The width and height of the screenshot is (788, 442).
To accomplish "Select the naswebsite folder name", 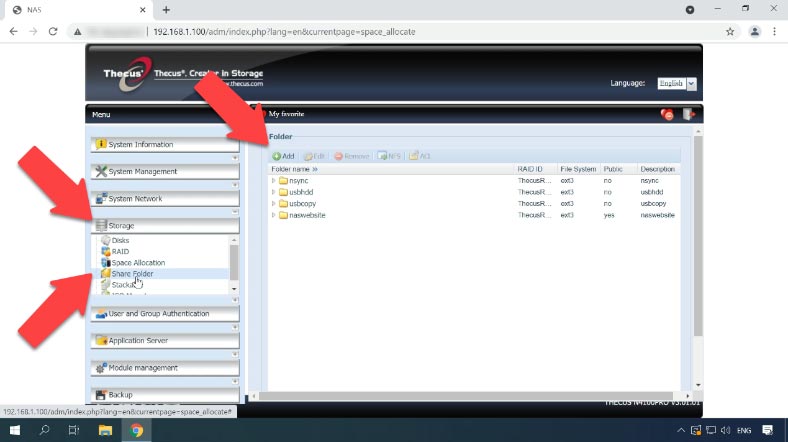I will click(307, 215).
